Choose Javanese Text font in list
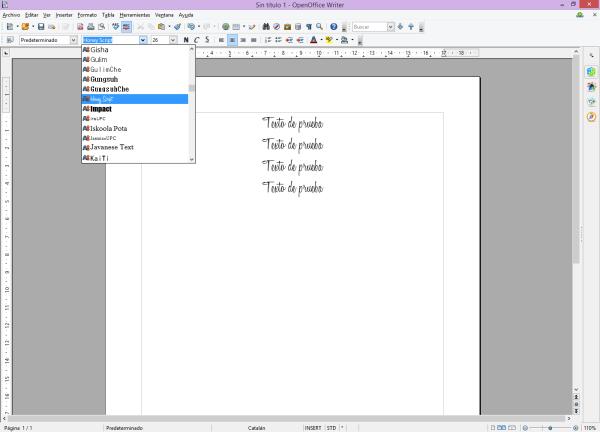 (112, 147)
